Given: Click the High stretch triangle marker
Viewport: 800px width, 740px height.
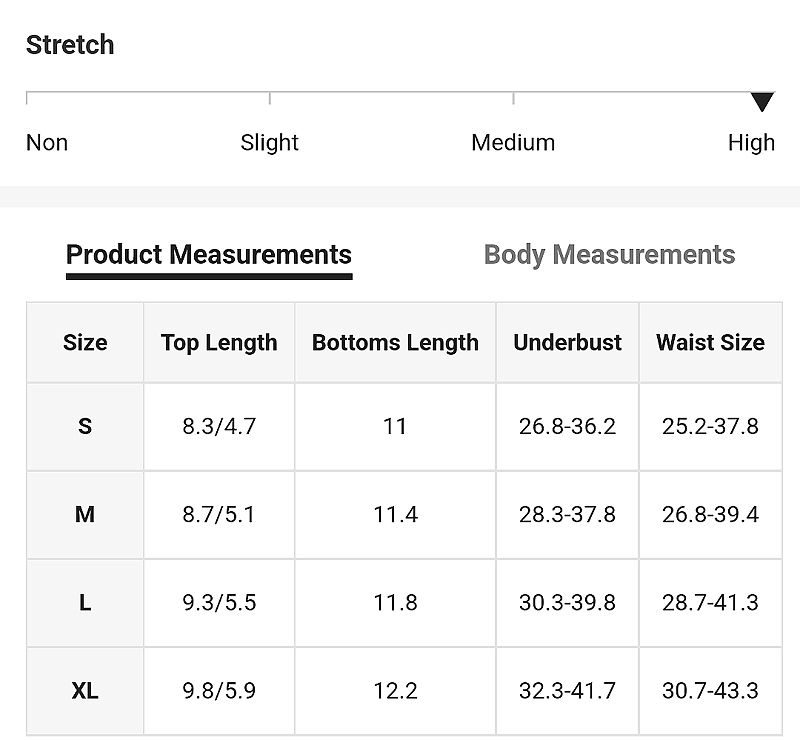Looking at the screenshot, I should [762, 102].
